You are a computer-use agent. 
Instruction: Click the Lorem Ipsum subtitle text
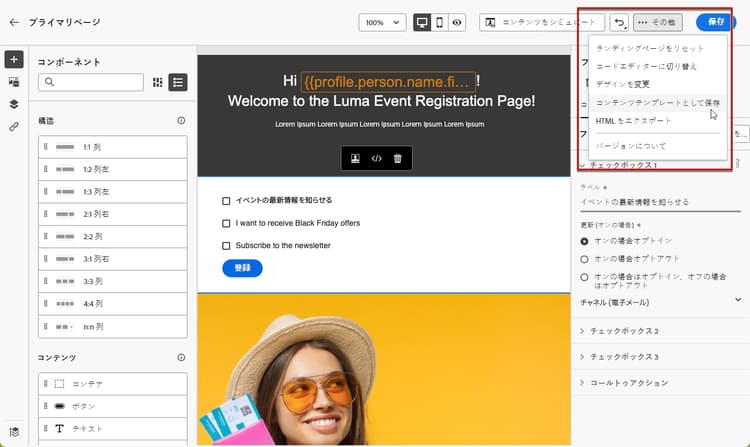[x=380, y=124]
